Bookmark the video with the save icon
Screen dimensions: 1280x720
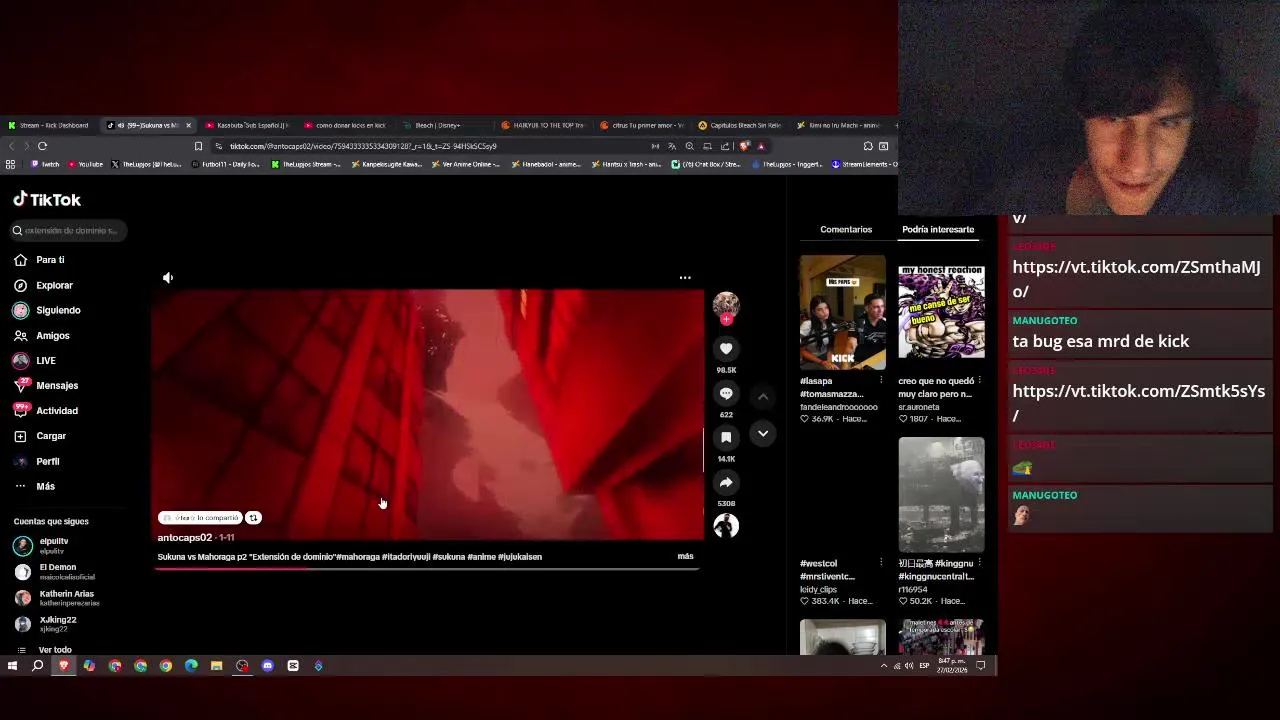726,437
